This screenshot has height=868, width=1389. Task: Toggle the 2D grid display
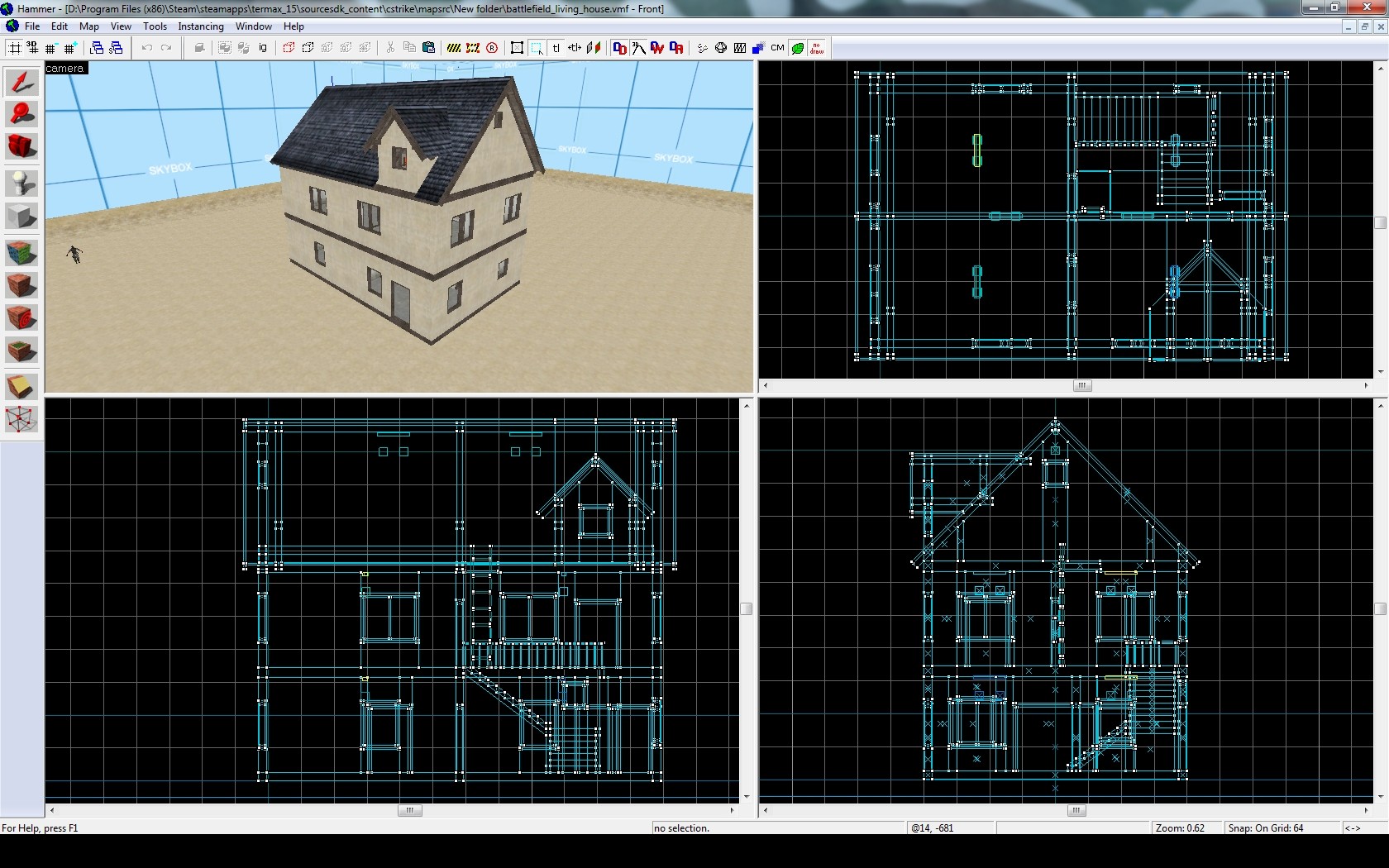(x=15, y=48)
